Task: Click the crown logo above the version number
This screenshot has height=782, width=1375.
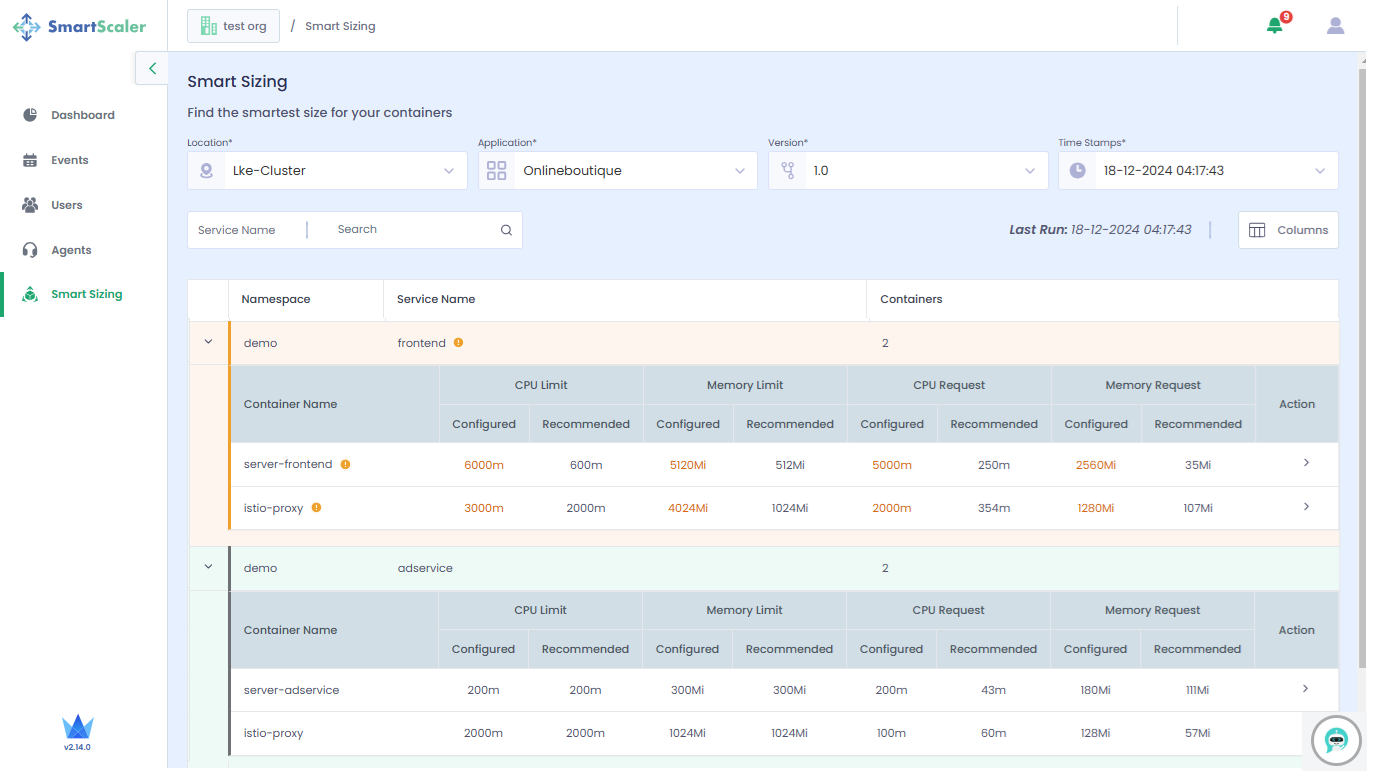Action: pos(77,727)
